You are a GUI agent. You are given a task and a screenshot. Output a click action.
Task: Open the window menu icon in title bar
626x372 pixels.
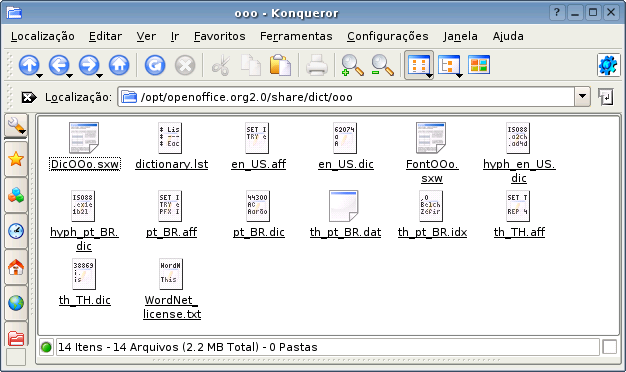click(x=14, y=13)
